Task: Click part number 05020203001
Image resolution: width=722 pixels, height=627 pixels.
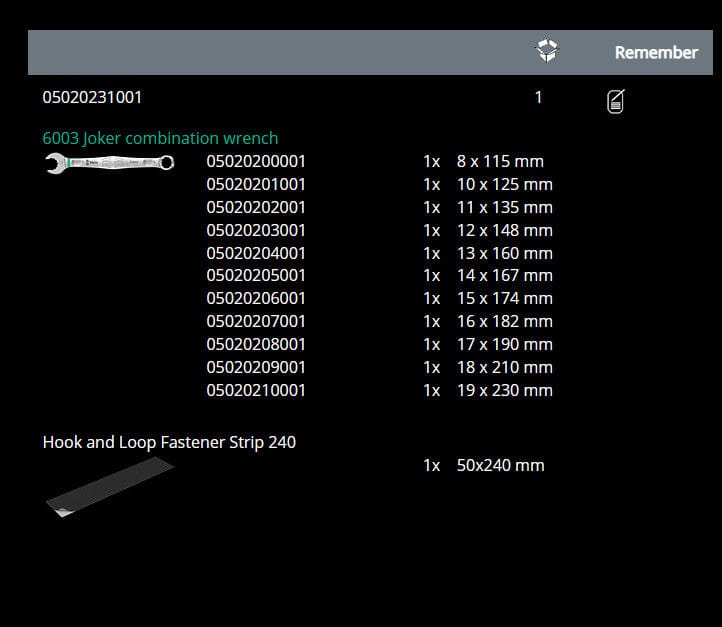Action: 256,230
